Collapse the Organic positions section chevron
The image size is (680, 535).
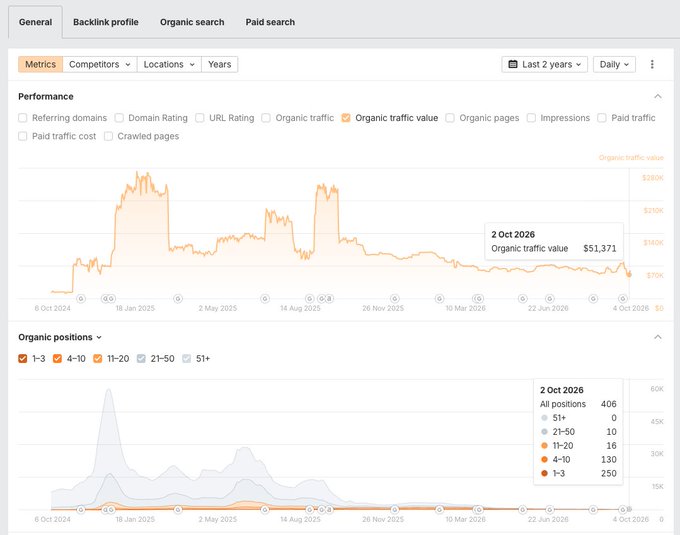pos(658,337)
